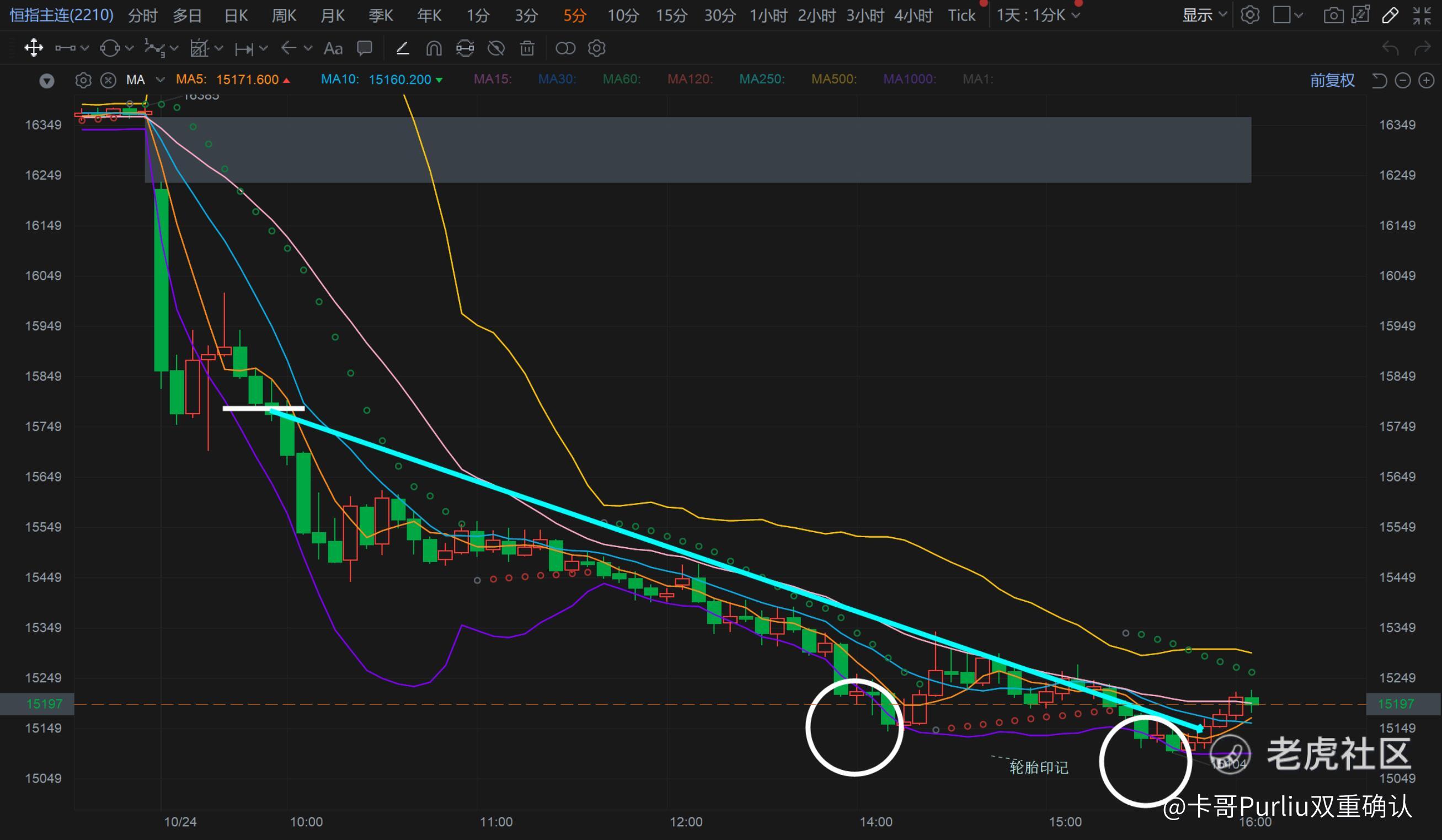This screenshot has width=1442, height=840.
Task: Select the circle shape drawing tool
Action: pos(110,48)
